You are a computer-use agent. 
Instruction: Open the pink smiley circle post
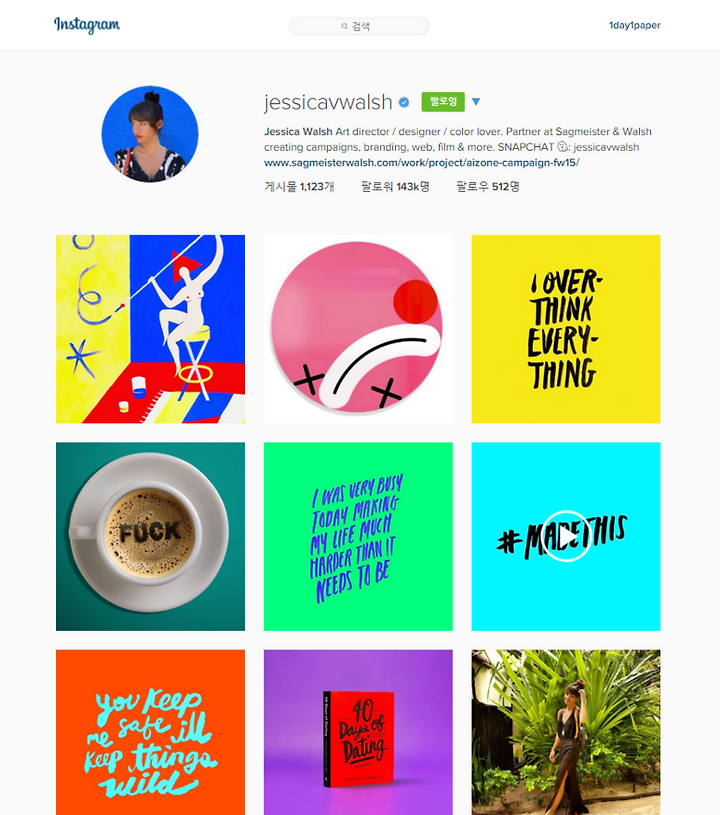coord(358,329)
